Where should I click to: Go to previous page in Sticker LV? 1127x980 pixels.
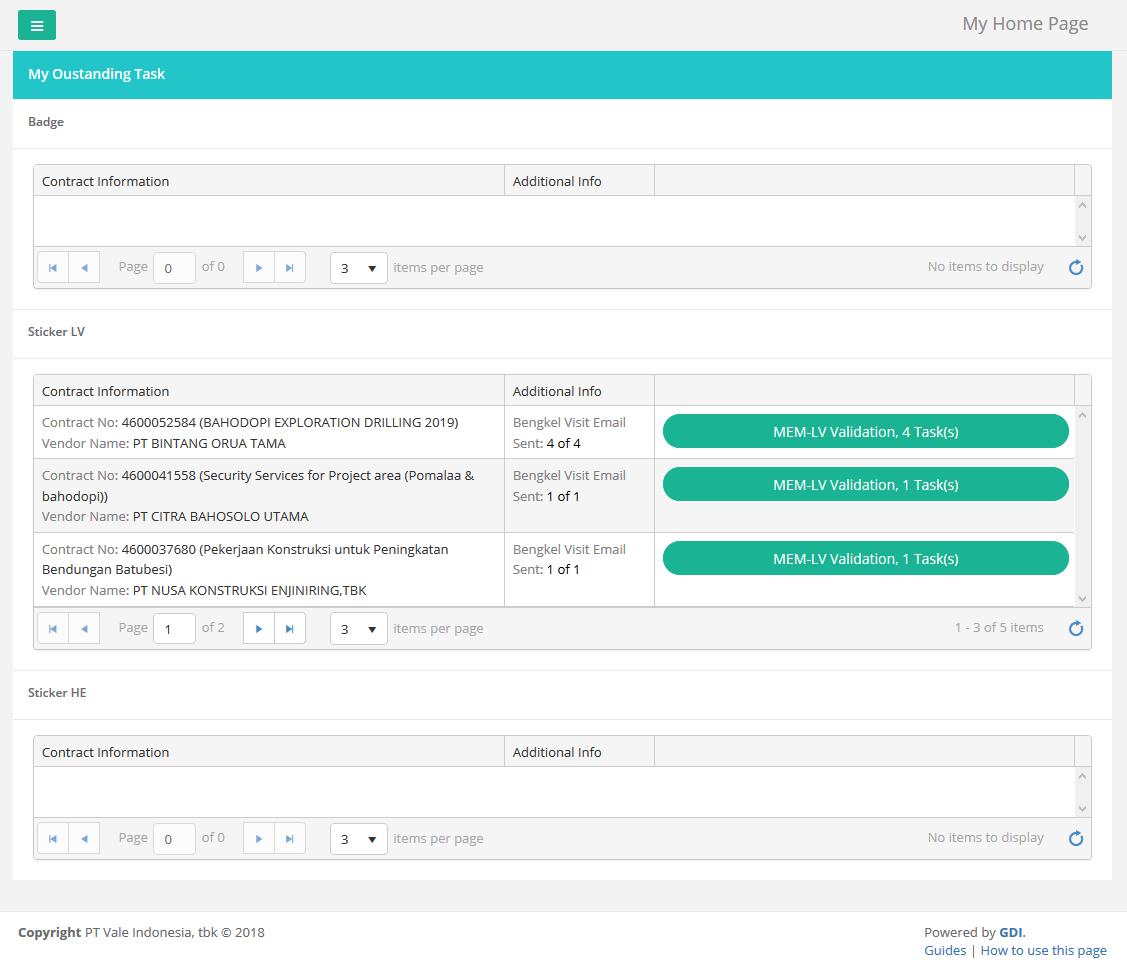[x=84, y=629]
